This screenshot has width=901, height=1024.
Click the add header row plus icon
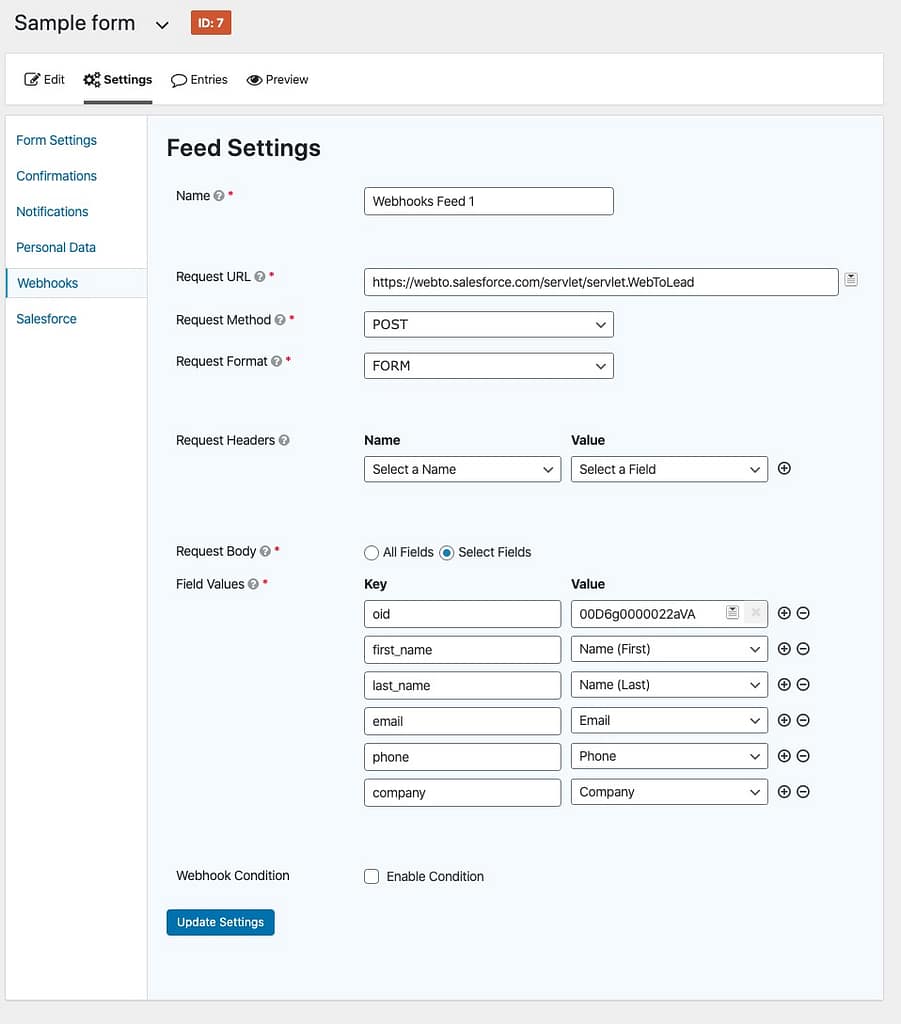tap(784, 468)
